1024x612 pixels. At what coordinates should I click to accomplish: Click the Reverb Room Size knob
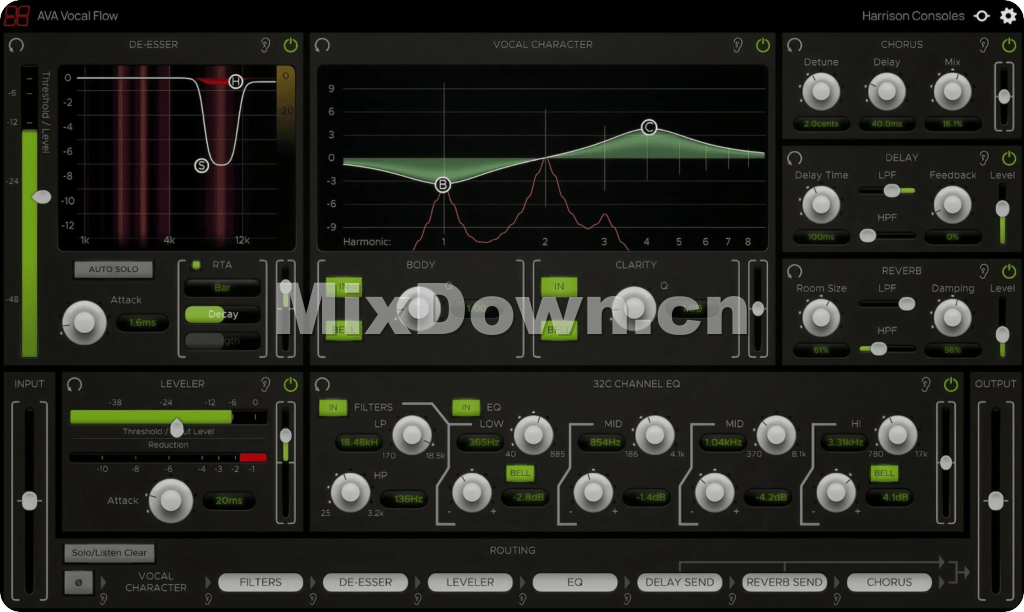[x=821, y=317]
